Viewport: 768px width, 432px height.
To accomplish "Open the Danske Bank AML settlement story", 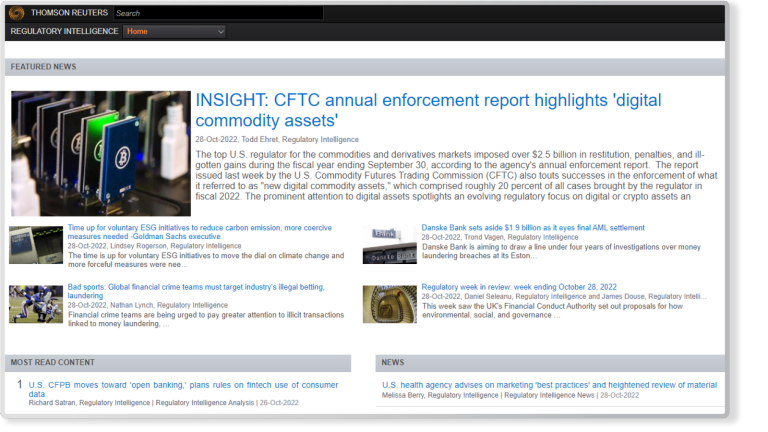I will (x=533, y=228).
